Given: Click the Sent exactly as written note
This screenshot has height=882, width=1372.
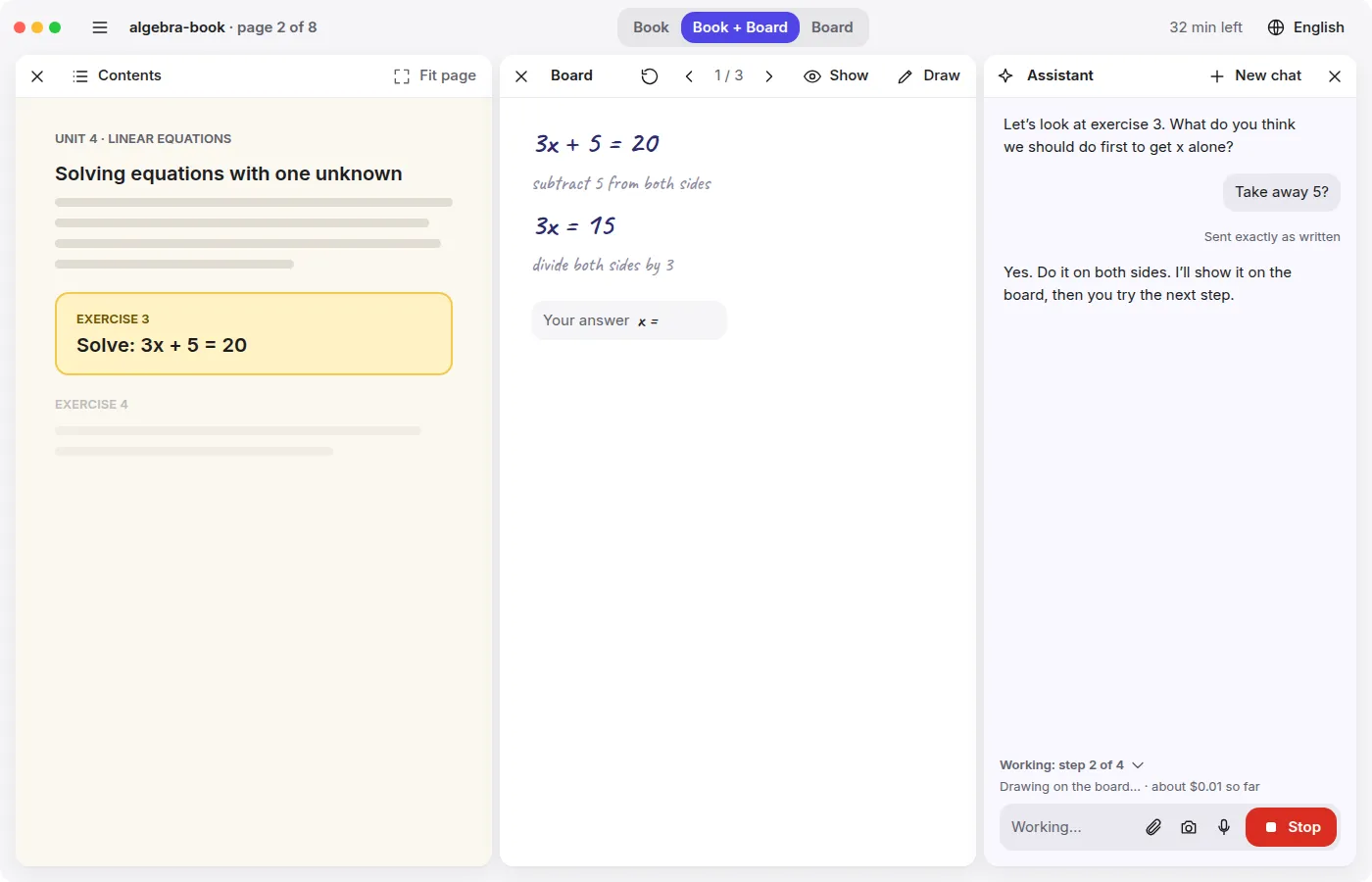Looking at the screenshot, I should click(1272, 237).
